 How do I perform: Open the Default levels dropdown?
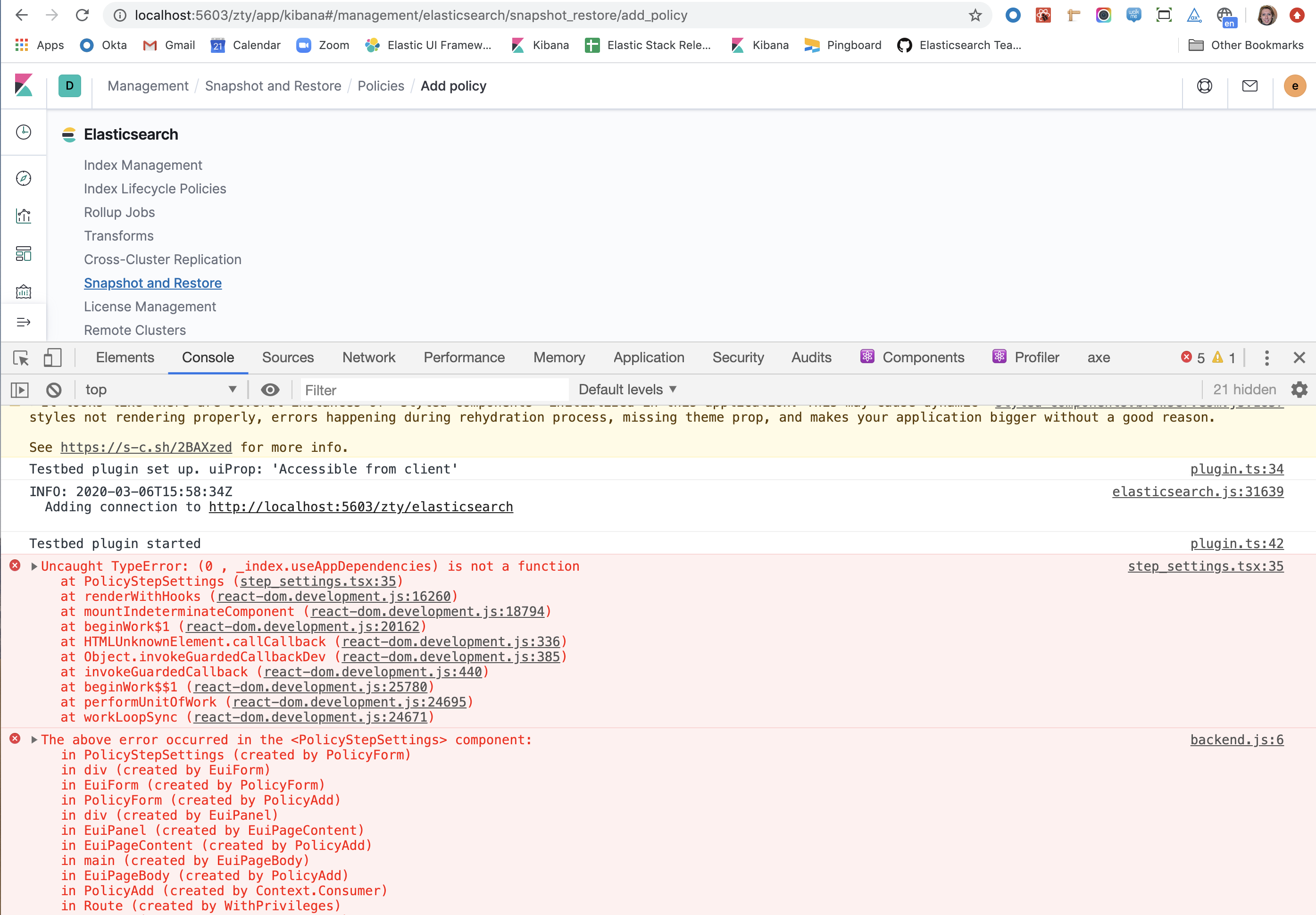point(627,390)
